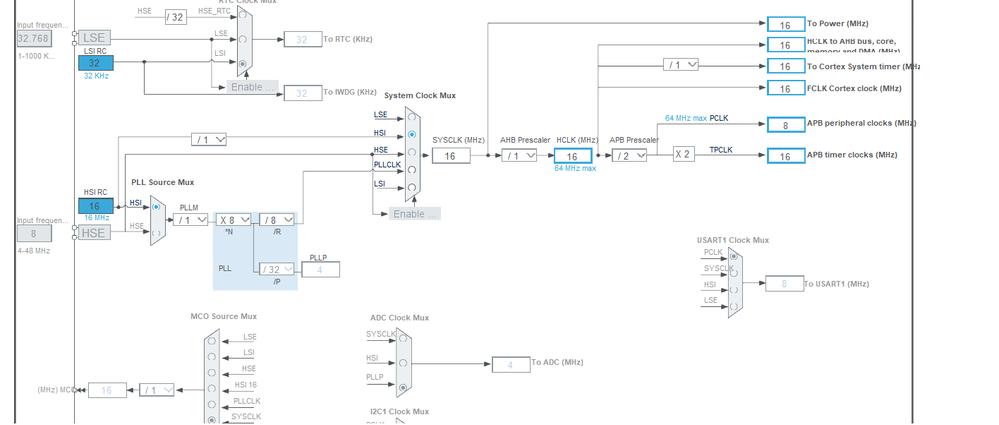This screenshot has height=425, width=999.
Task: Click the blue HSI RC 16 block
Action: pos(96,206)
